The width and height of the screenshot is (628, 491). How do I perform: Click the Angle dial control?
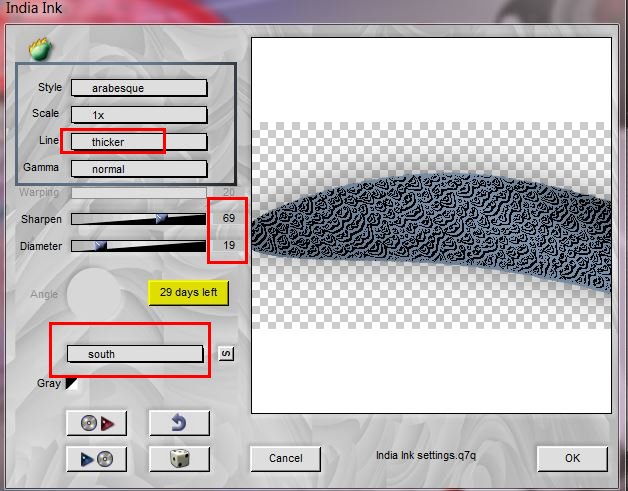pos(94,294)
